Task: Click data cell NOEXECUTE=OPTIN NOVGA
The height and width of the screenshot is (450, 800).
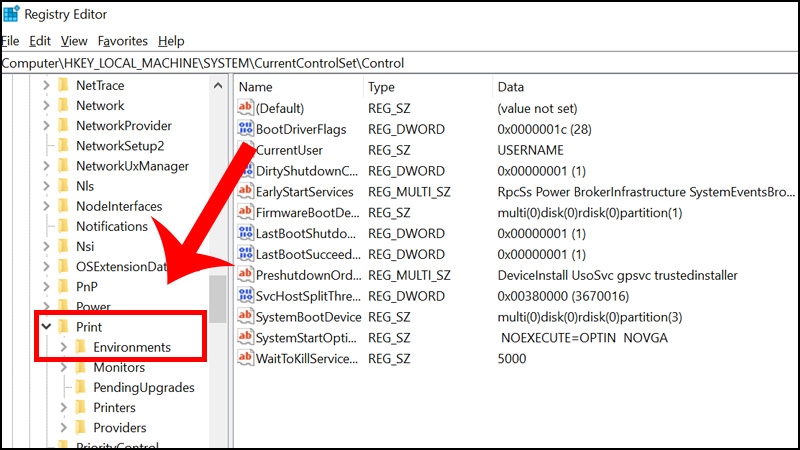Action: click(584, 337)
